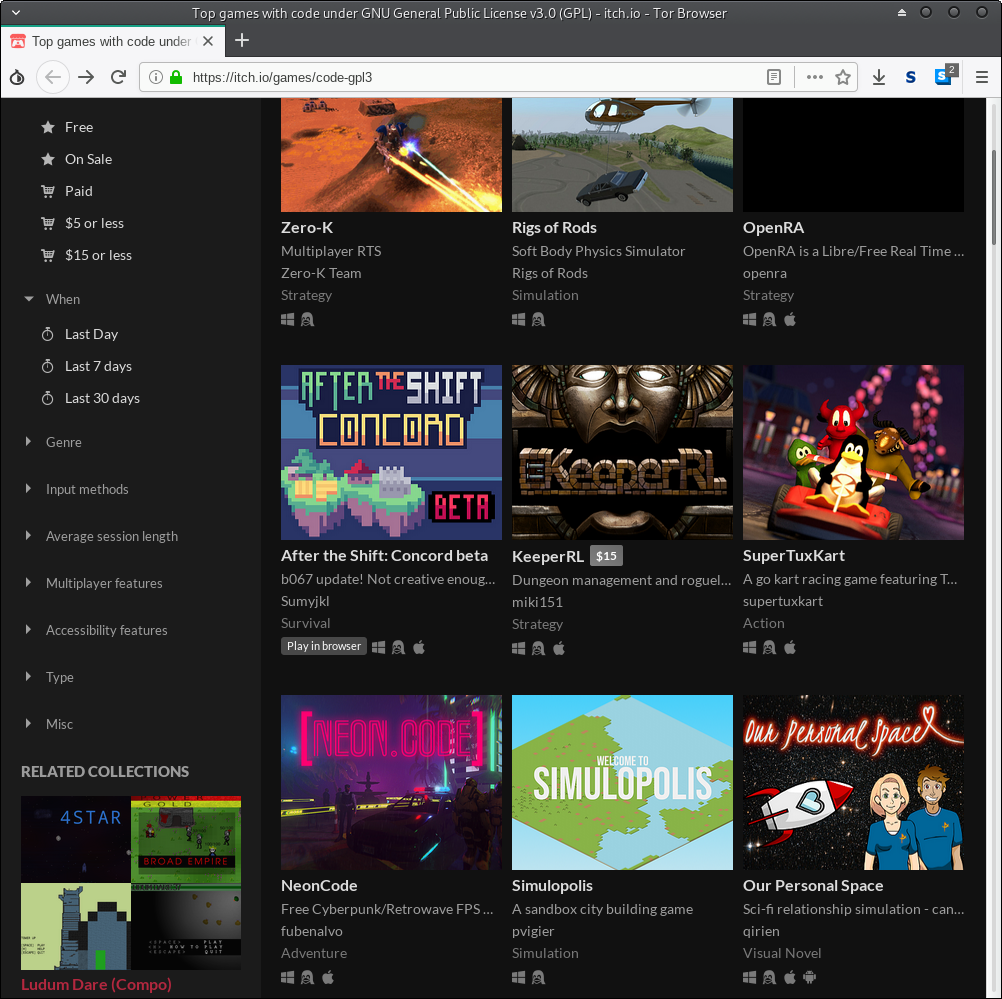Screen dimensions: 1002x999
Task: Click the green secure padlock icon
Action: coord(176,77)
